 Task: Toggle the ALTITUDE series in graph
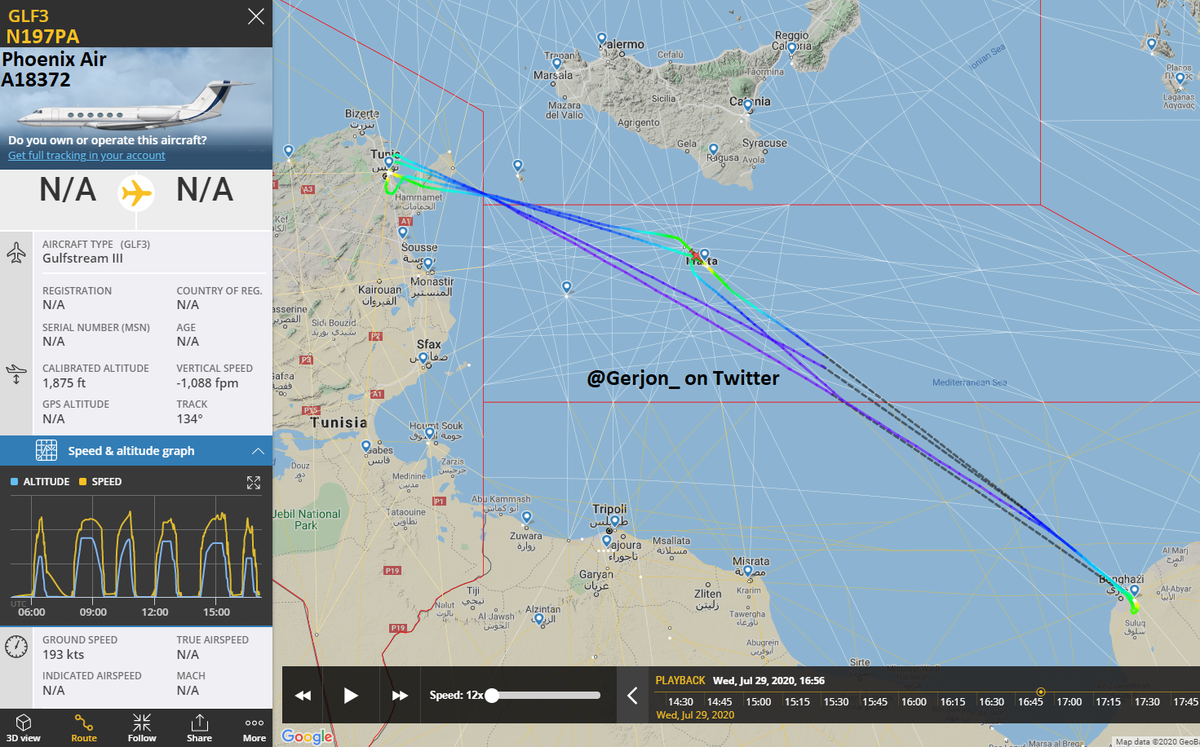(x=40, y=482)
